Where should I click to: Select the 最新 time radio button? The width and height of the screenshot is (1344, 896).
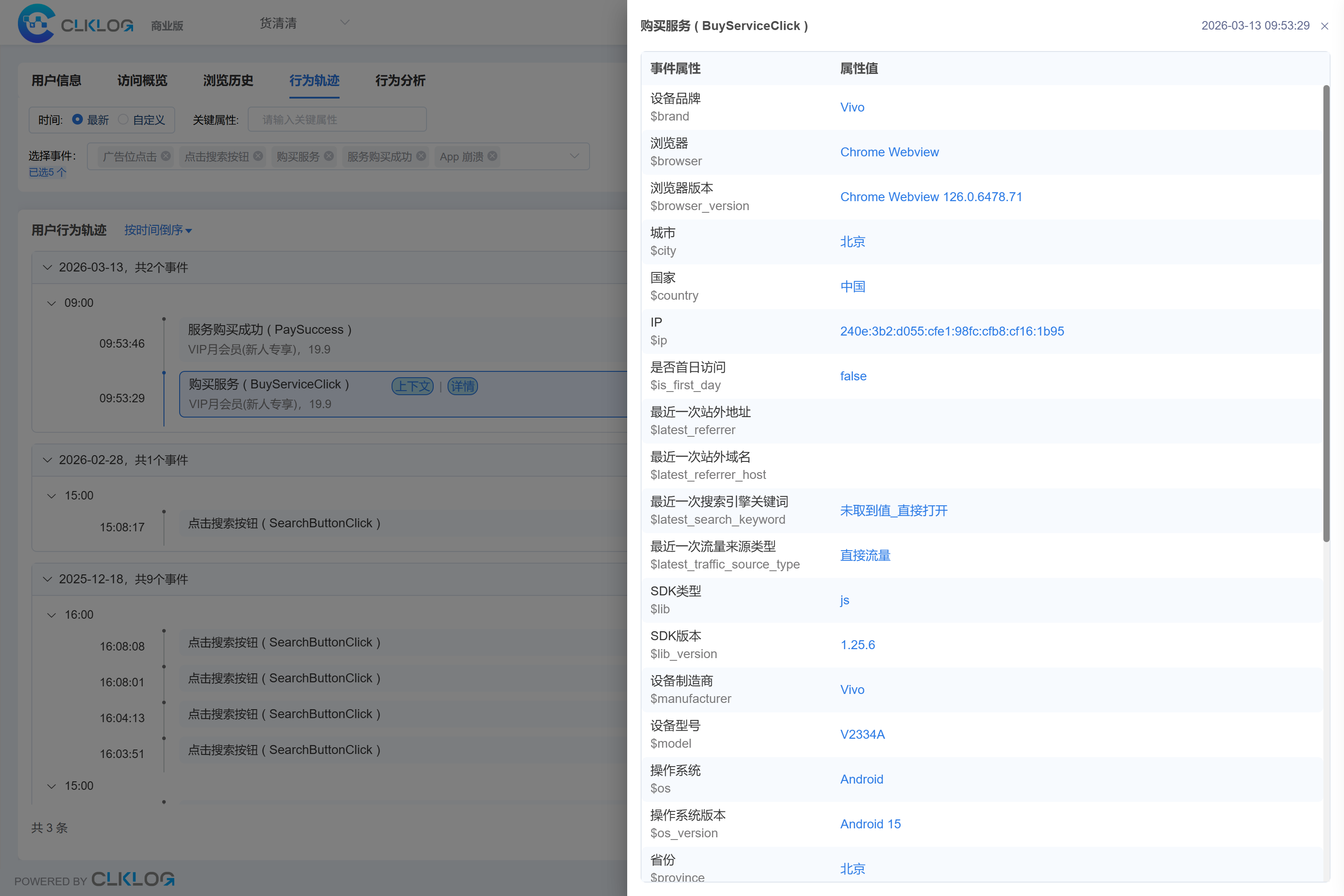point(77,120)
